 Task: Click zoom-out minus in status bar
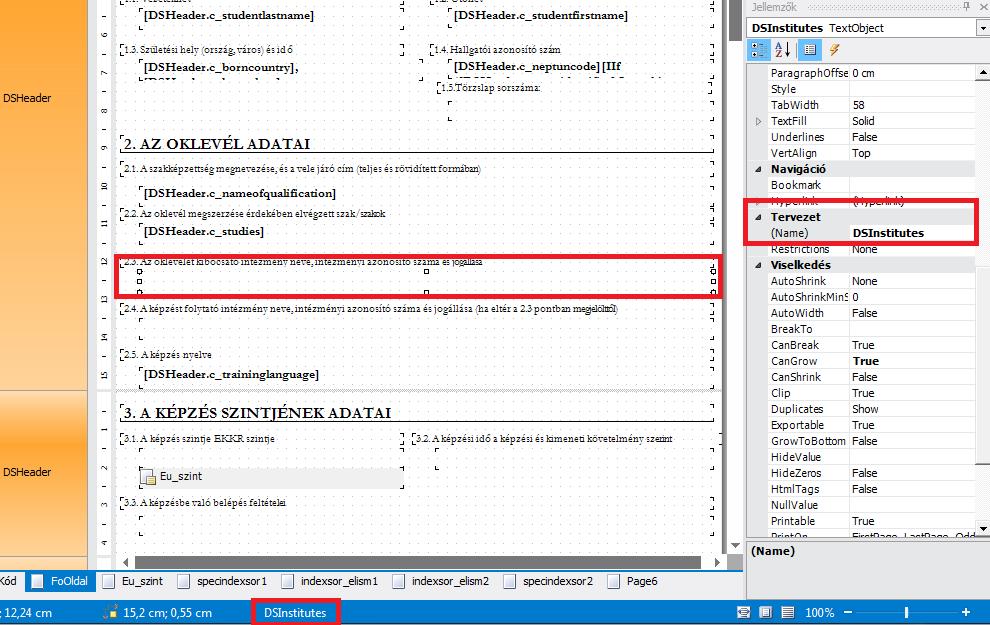(x=848, y=612)
